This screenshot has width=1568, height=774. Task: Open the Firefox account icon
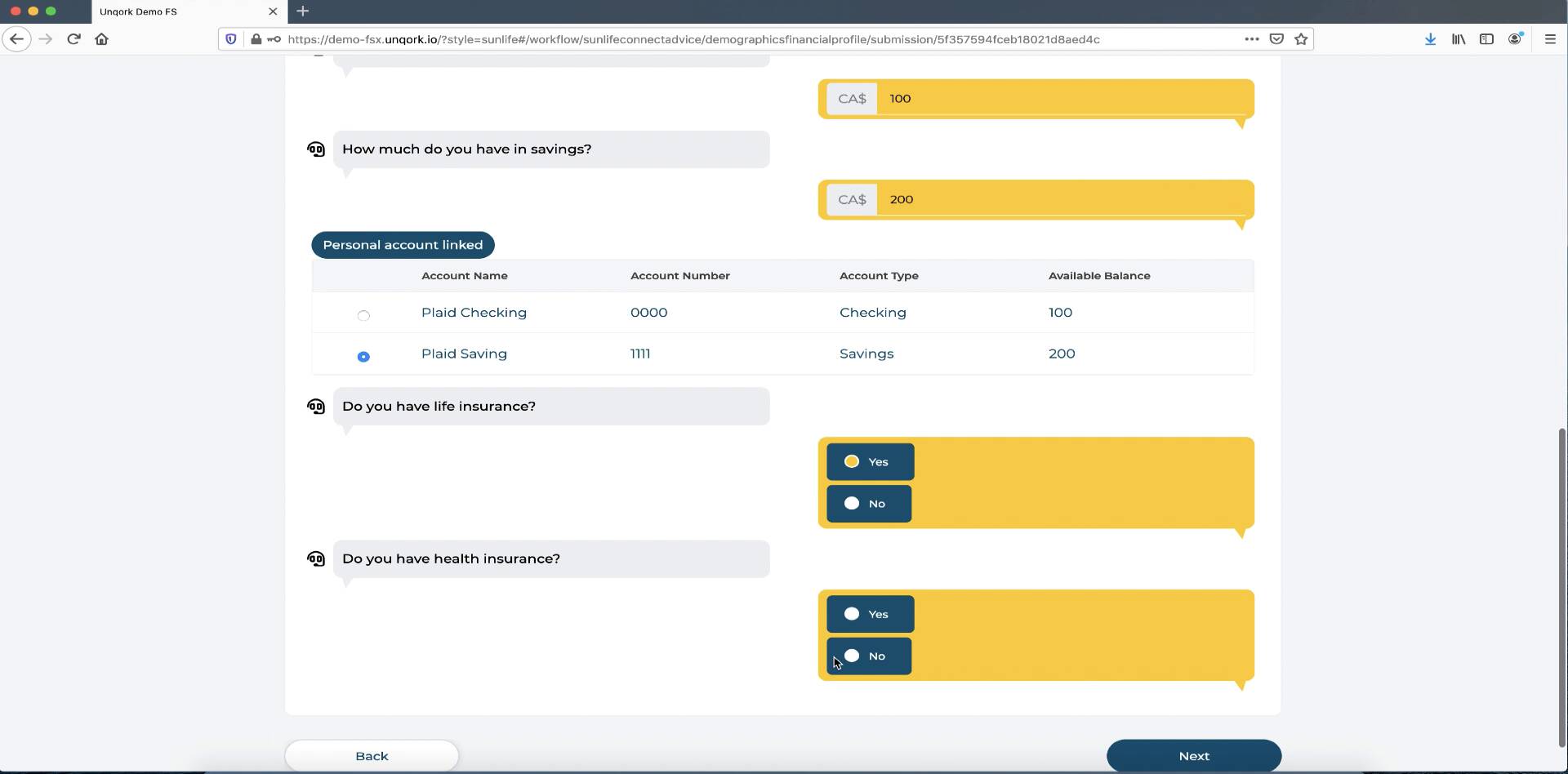(1515, 38)
